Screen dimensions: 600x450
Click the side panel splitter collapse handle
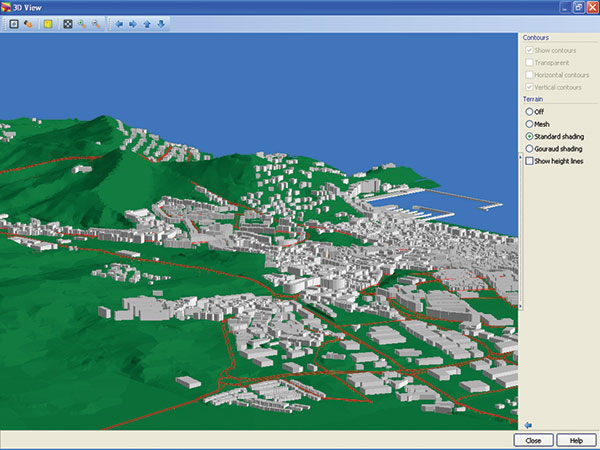pyautogui.click(x=520, y=232)
